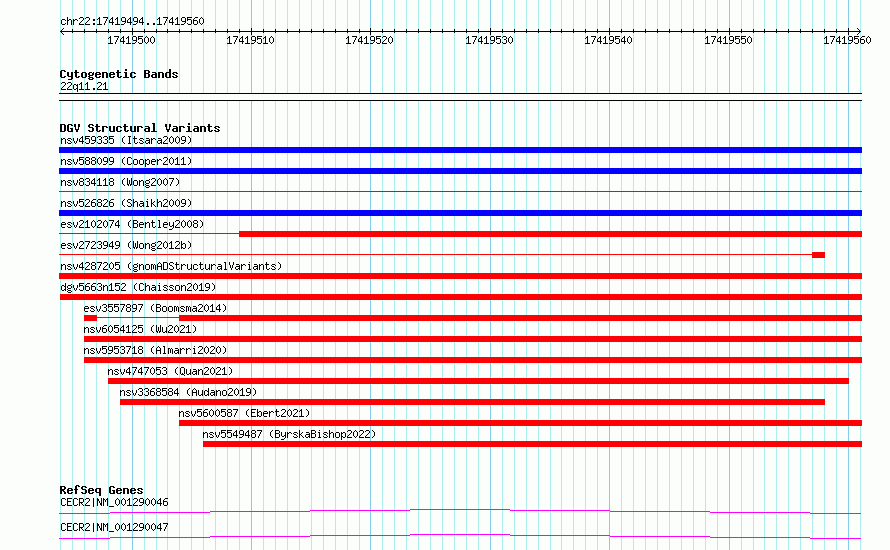Click ruler position 17419510

tap(250, 40)
